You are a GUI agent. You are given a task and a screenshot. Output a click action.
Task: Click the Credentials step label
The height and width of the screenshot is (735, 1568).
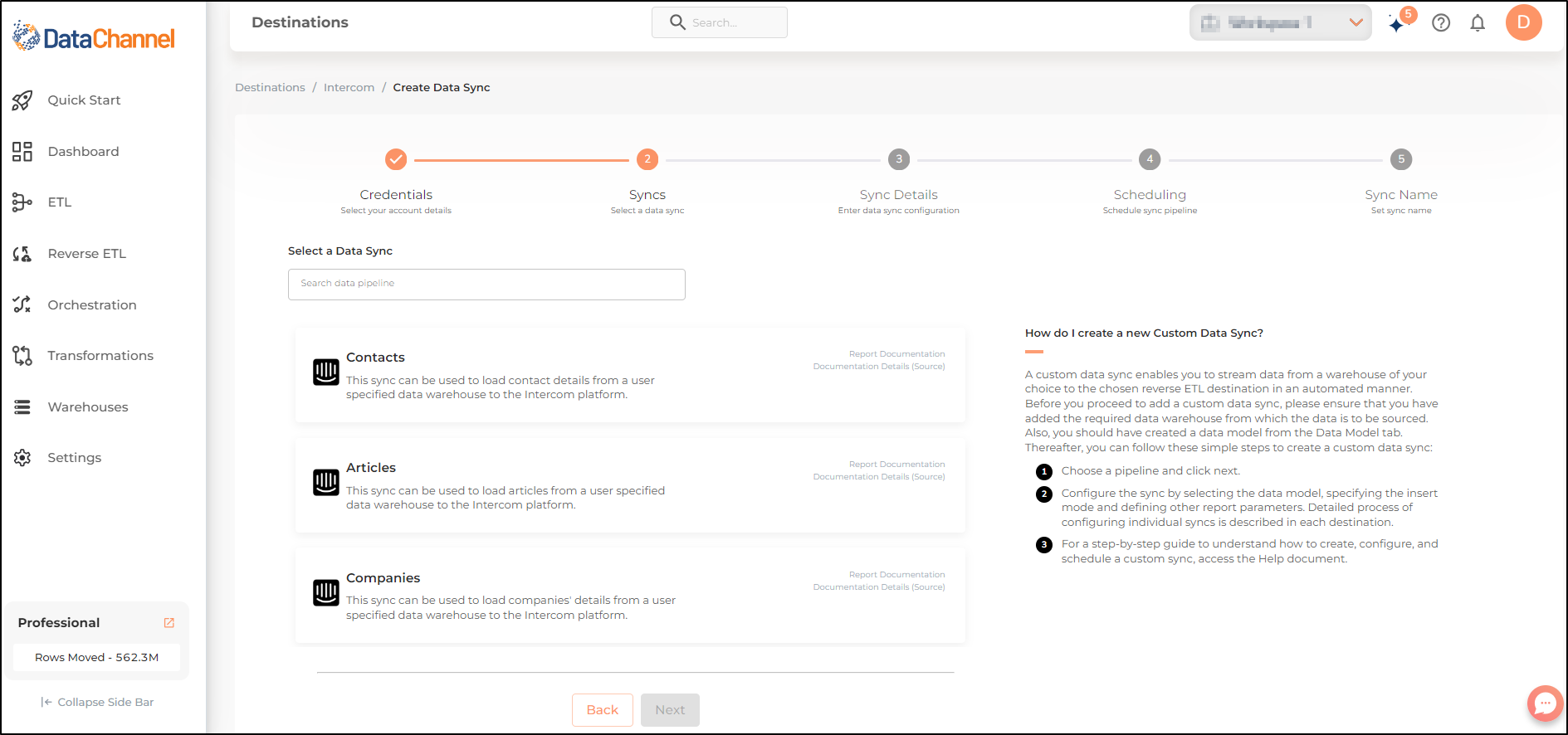(396, 195)
